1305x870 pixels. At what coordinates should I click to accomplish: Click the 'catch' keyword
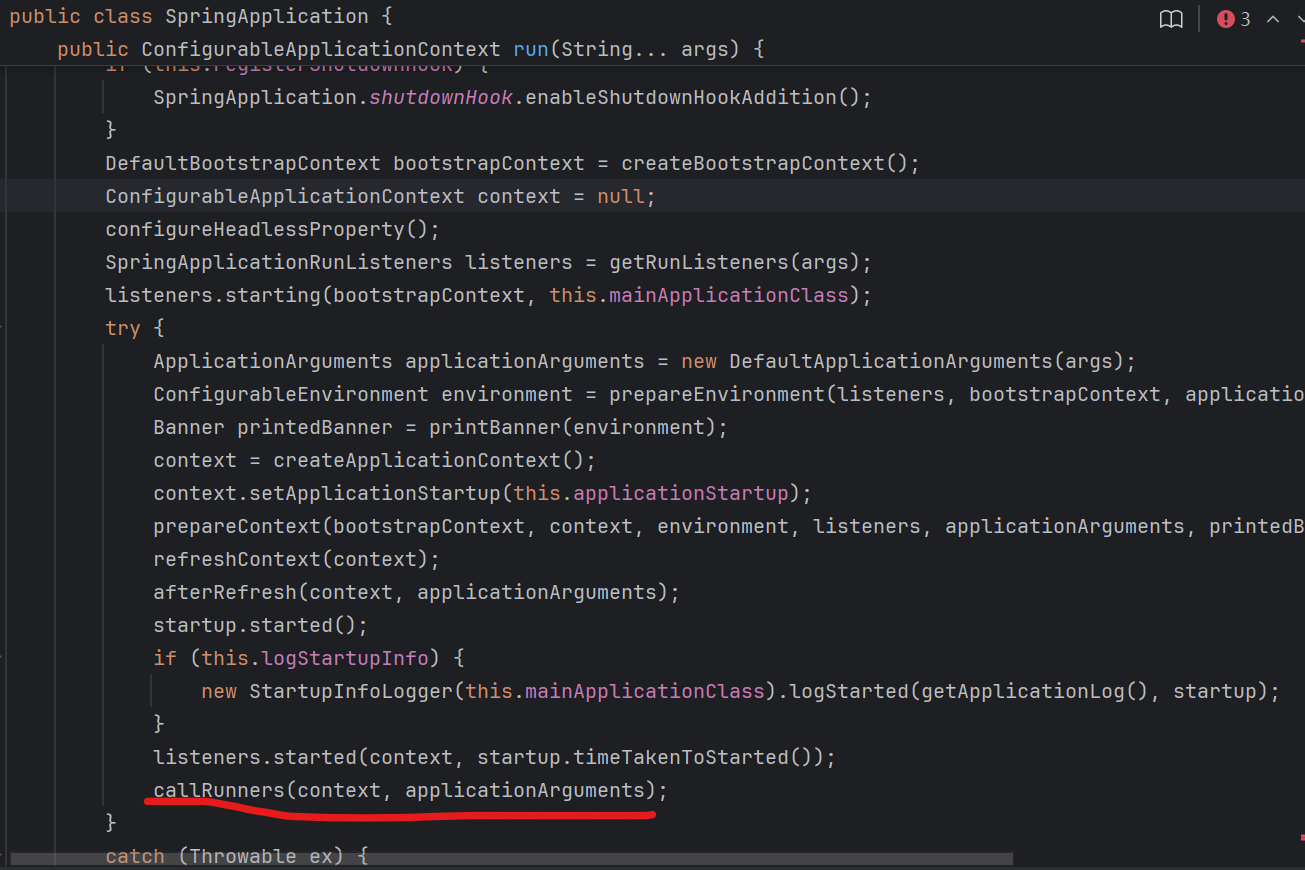(x=135, y=856)
